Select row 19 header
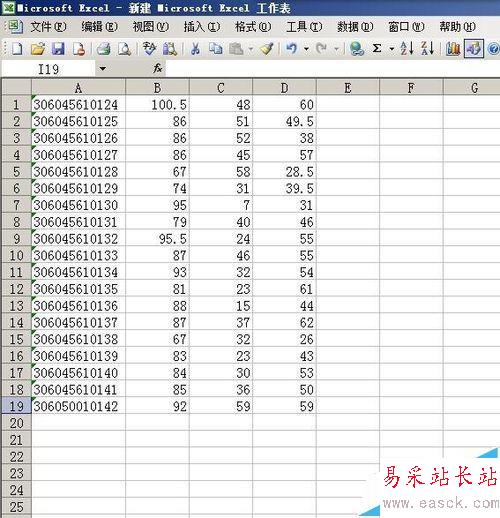Screen dimensions: 500x518 coord(17,406)
